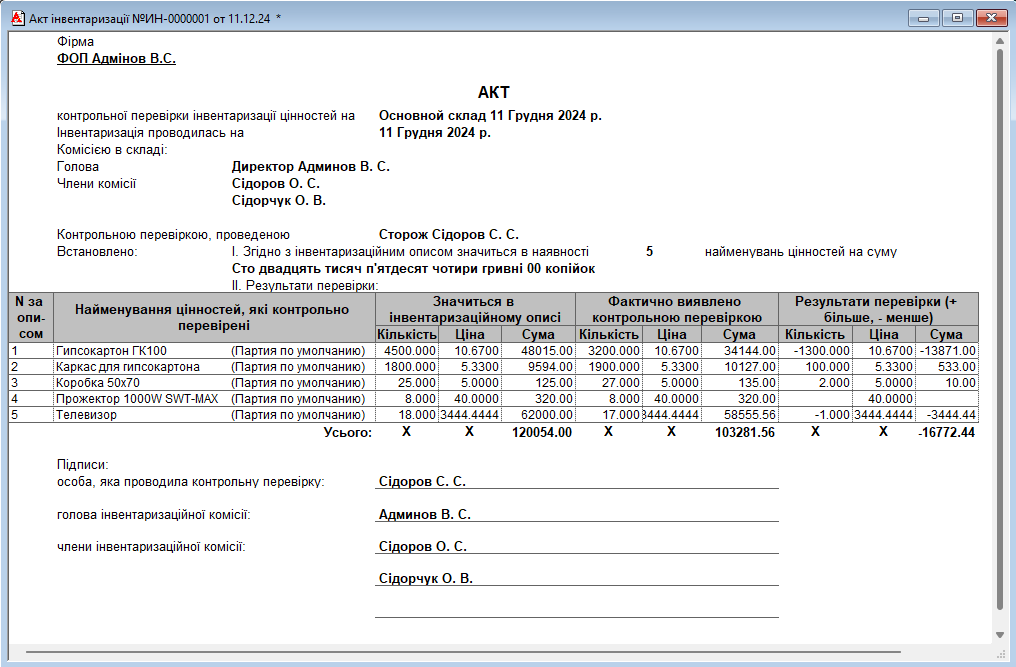Click the amount-in-words line Сто двадцять тисяч
Viewport: 1016px width, 667px height.
[413, 268]
